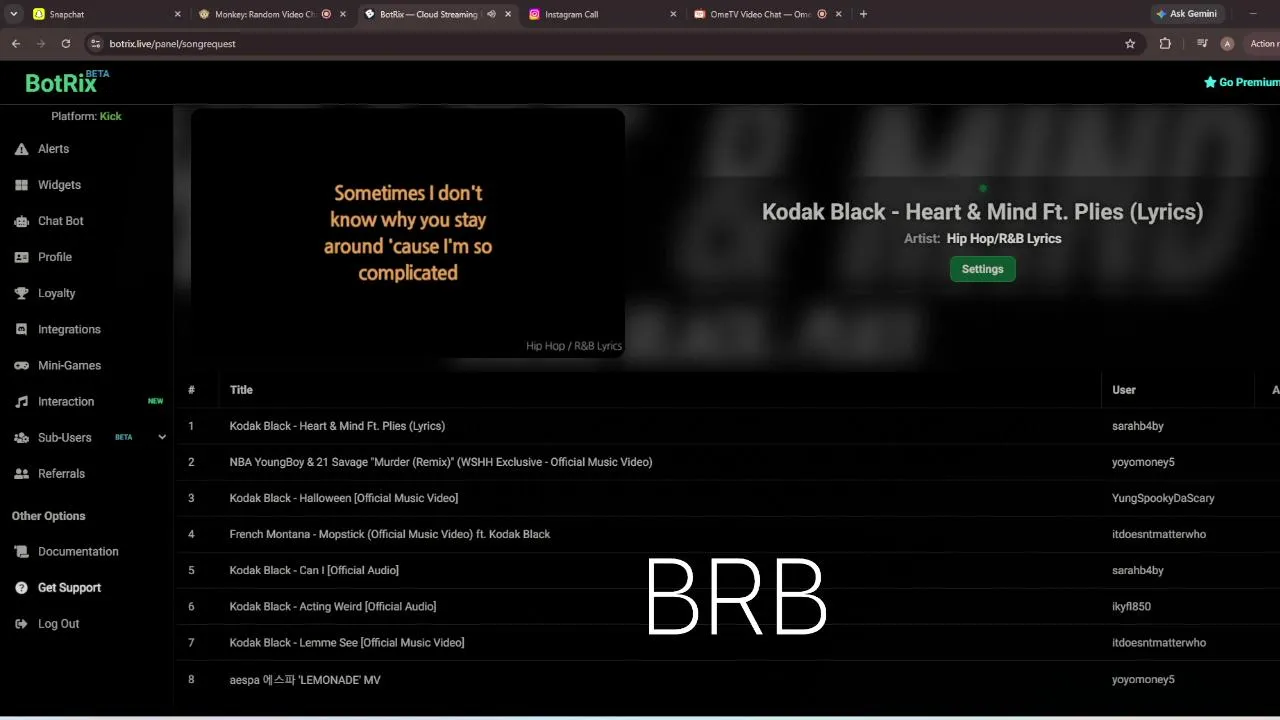
Task: Select aespa 'LEMONADE' MV row
Action: tap(728, 680)
